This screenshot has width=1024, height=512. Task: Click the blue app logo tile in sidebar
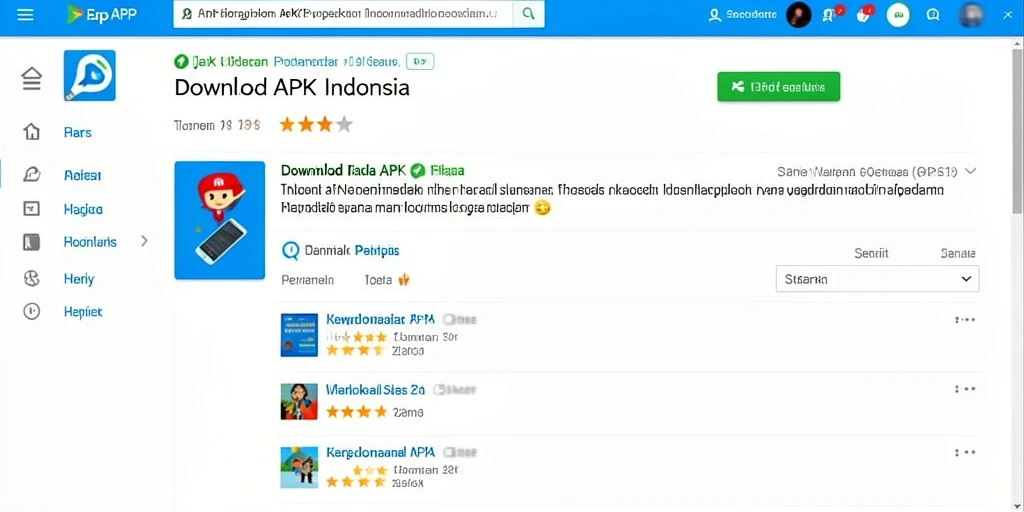tap(89, 75)
